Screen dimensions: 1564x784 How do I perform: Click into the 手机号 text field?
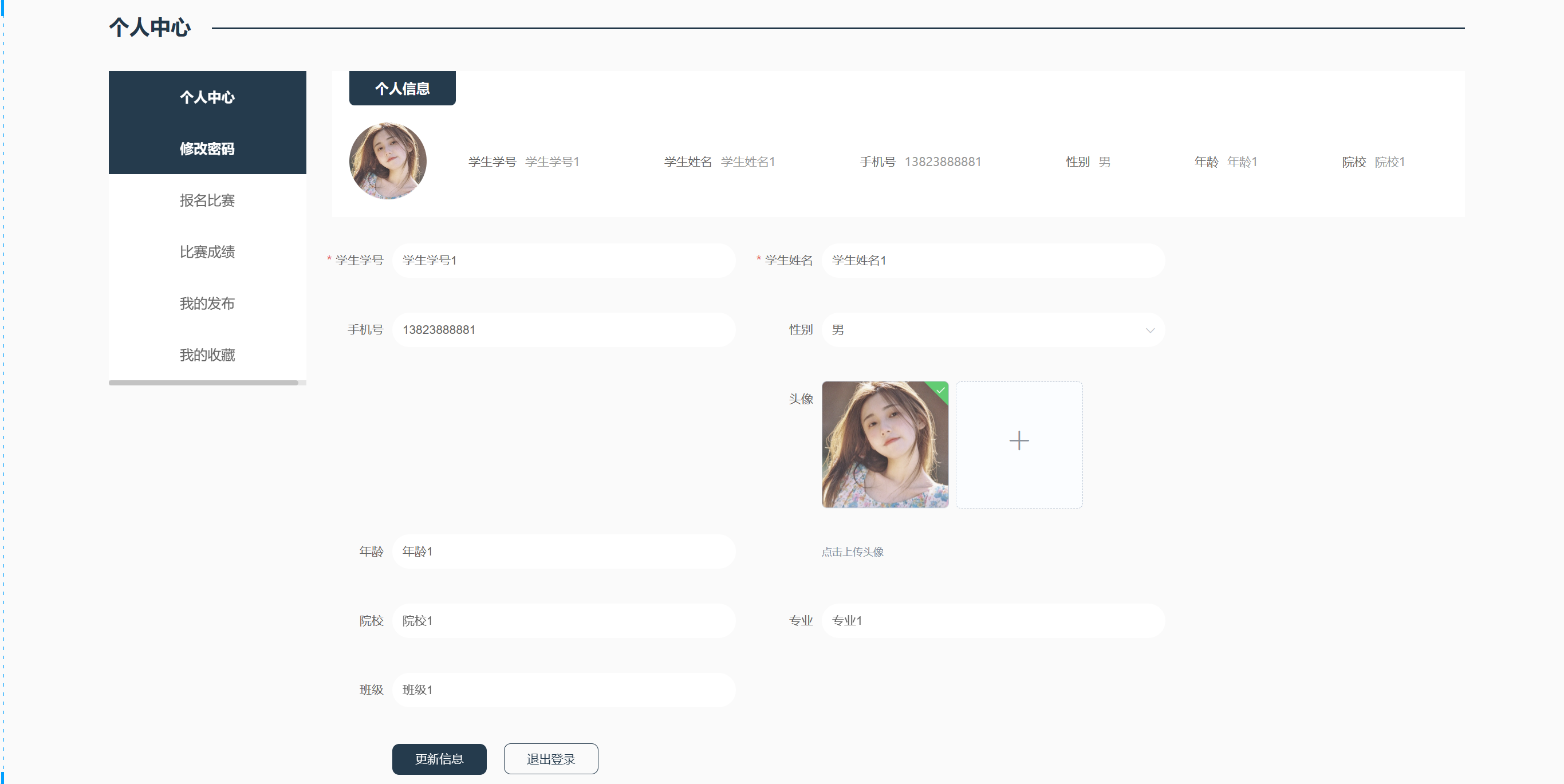point(563,330)
